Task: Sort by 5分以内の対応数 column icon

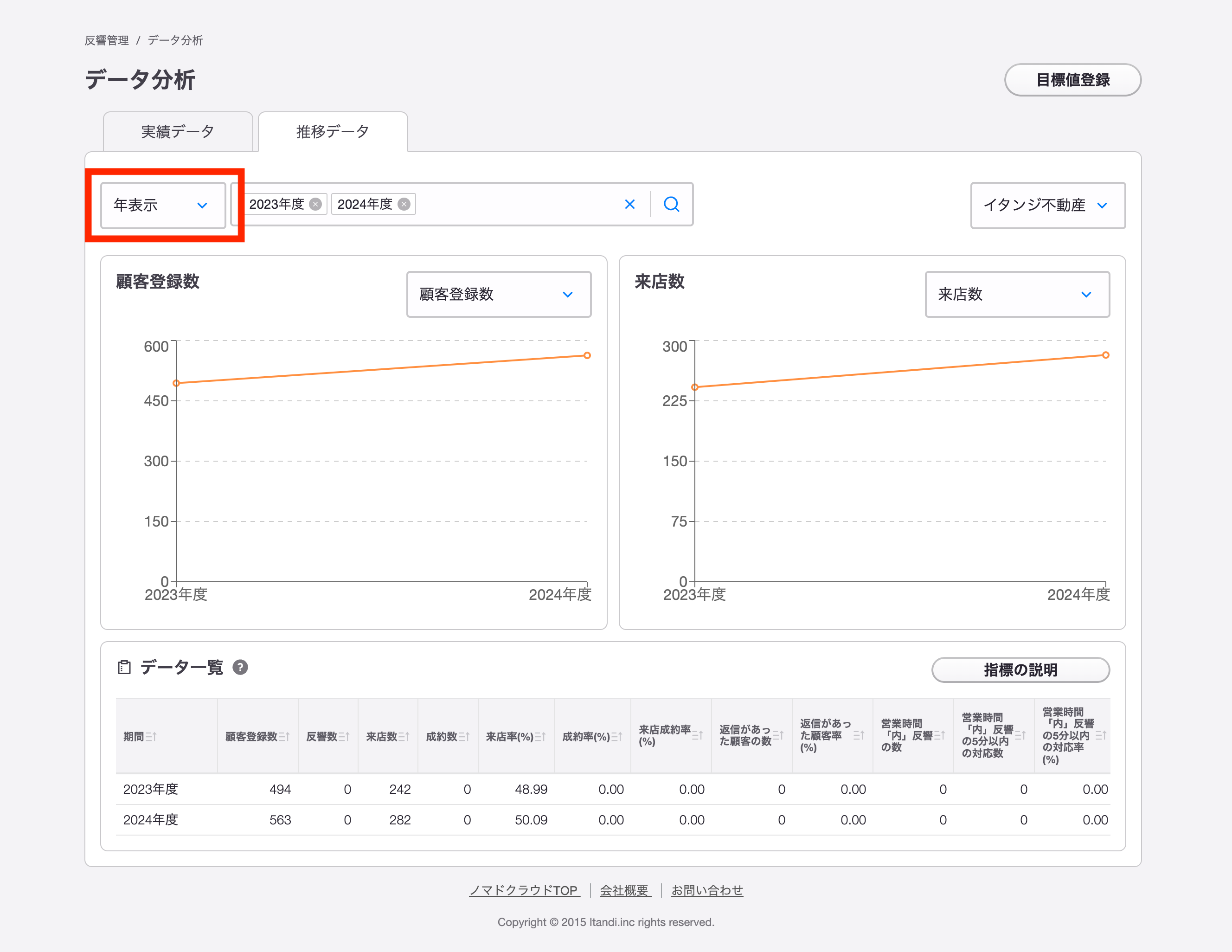Action: 1020,735
